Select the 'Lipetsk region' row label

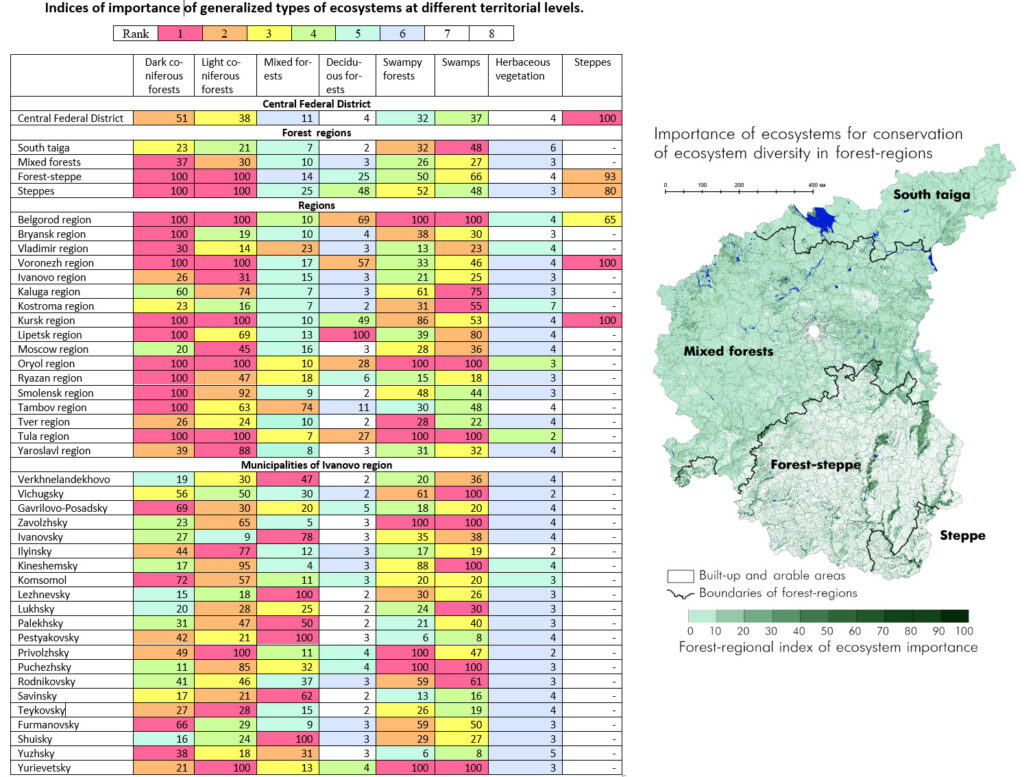pos(50,335)
